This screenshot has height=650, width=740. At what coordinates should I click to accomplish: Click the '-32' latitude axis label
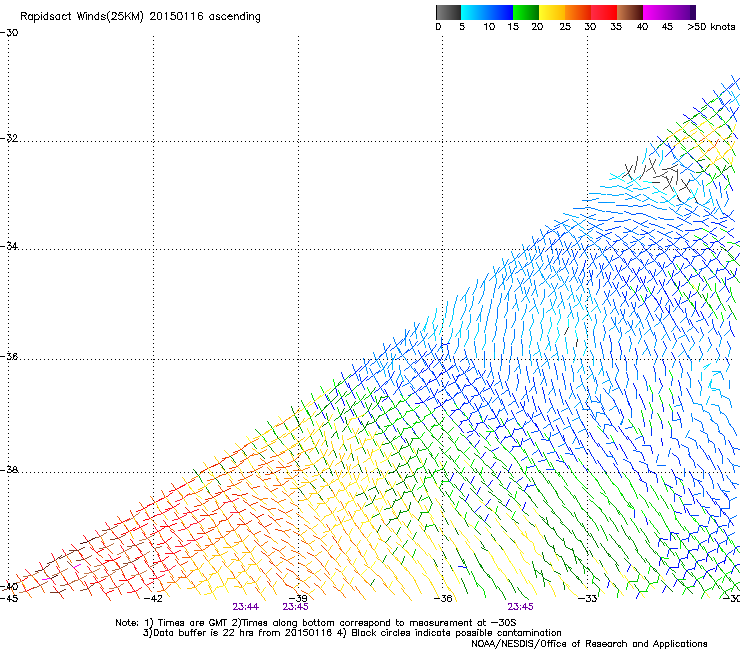pos(9,138)
